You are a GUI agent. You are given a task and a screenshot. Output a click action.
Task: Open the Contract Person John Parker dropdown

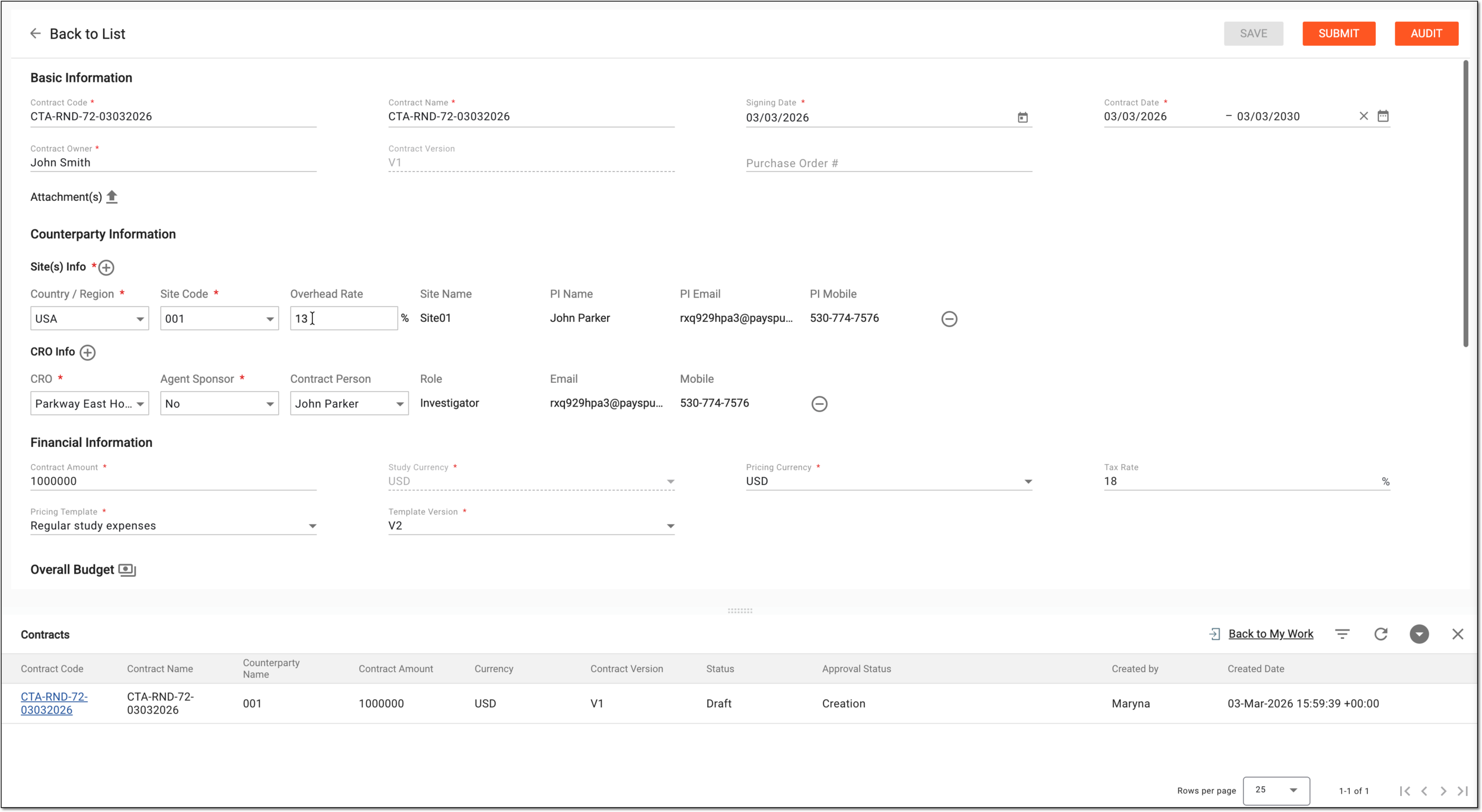pos(349,404)
